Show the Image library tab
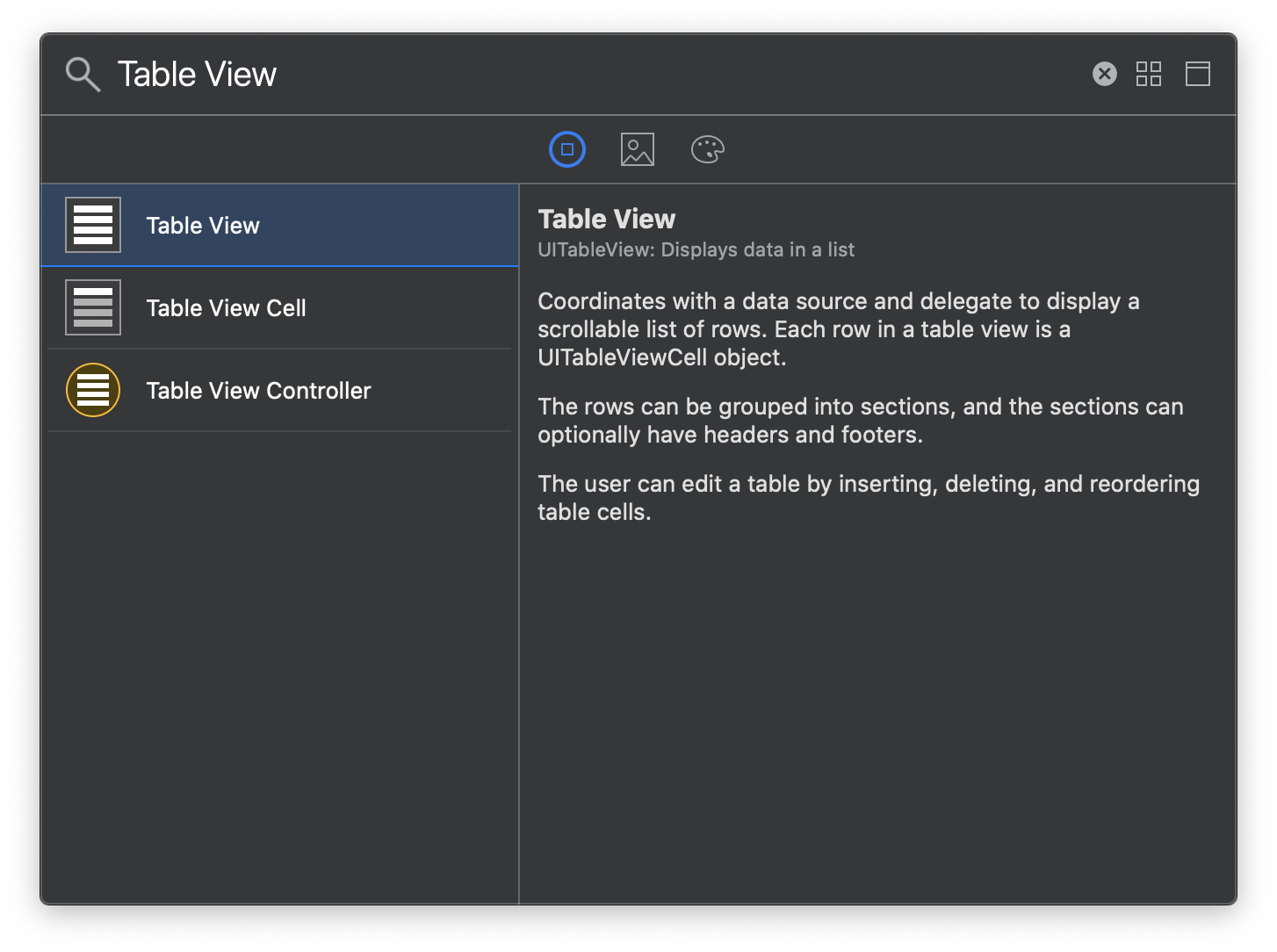1277x952 pixels. pyautogui.click(x=638, y=149)
